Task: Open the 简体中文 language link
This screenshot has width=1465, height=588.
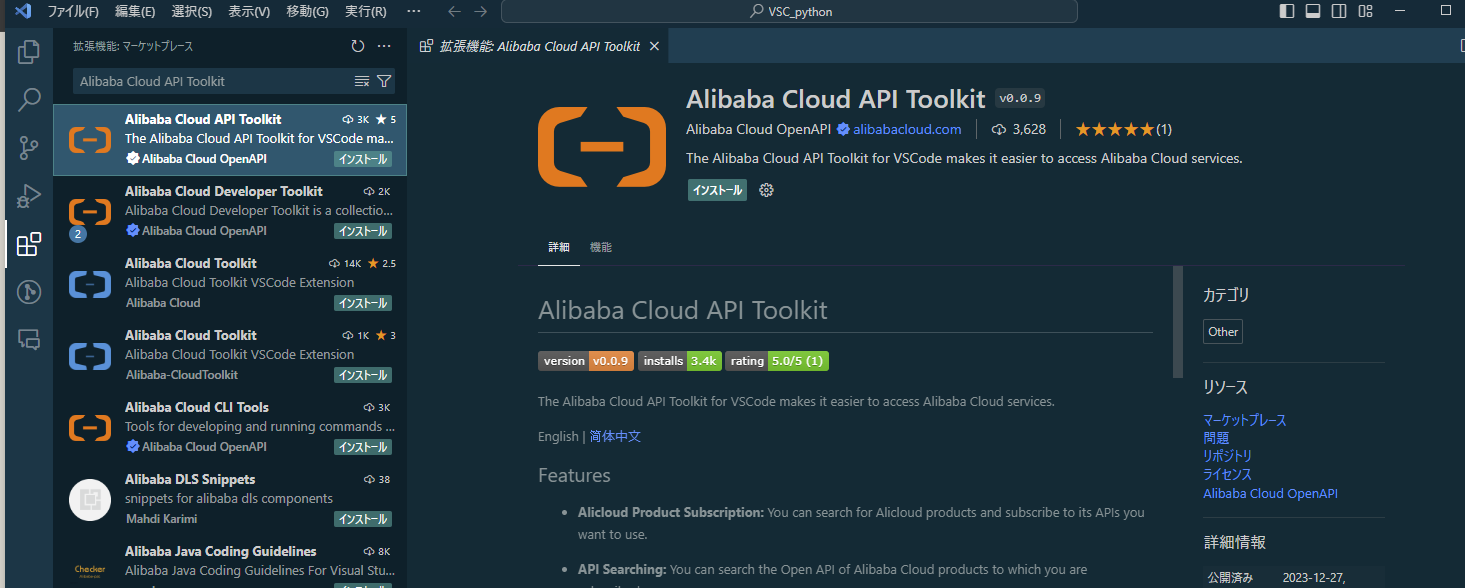Action: tap(615, 436)
